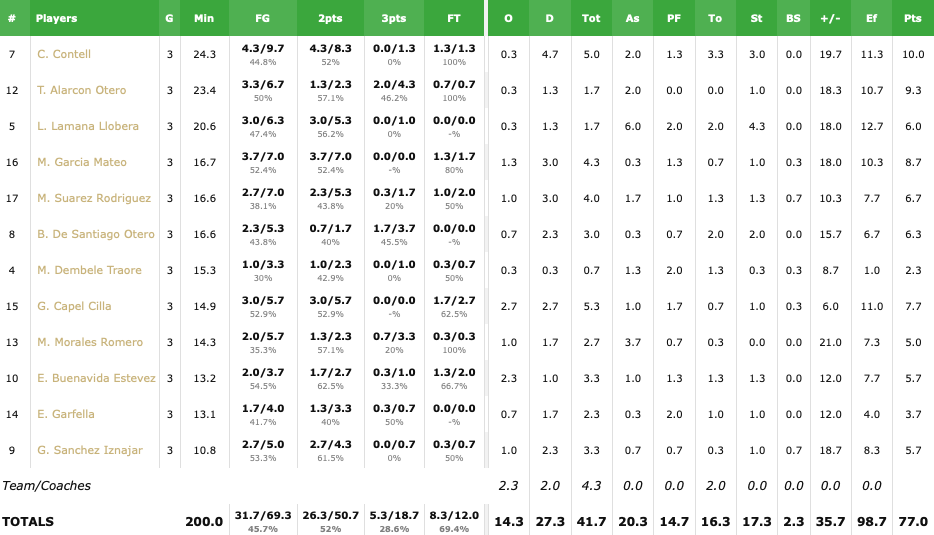This screenshot has width=934, height=535.
Task: Sort by 3pts column header
Action: point(393,18)
